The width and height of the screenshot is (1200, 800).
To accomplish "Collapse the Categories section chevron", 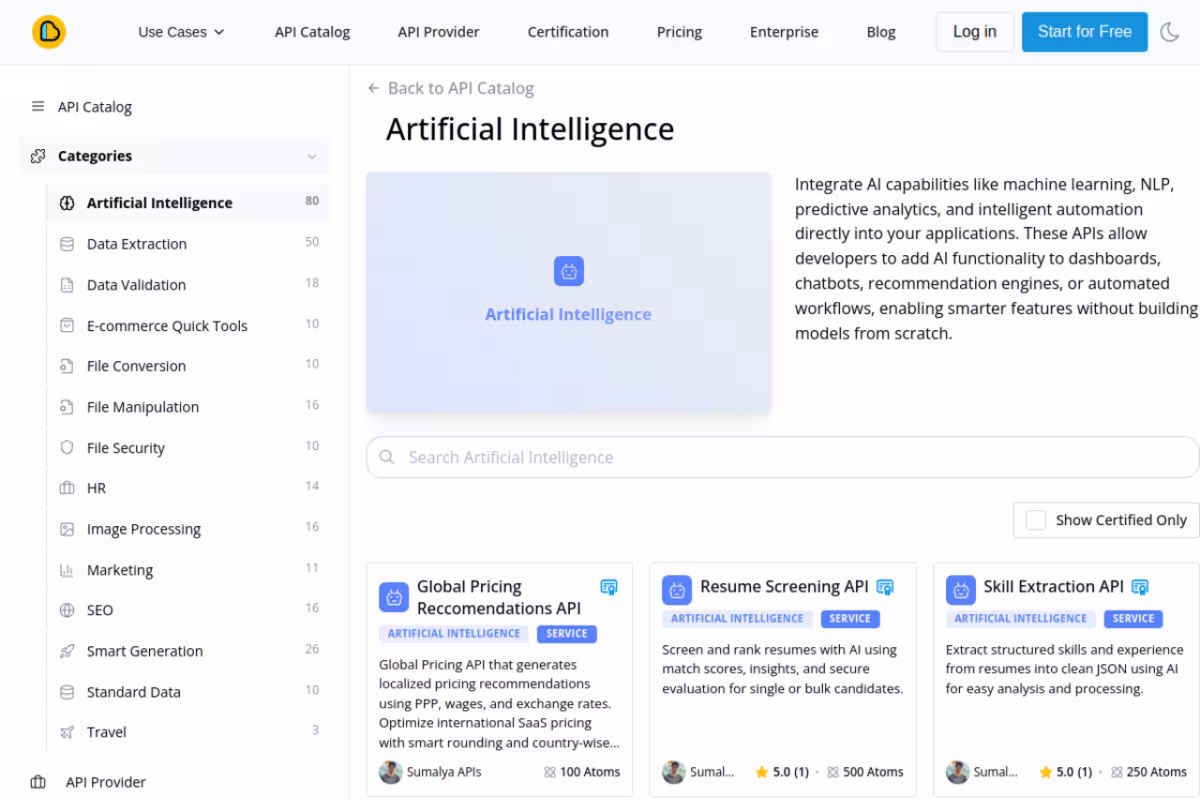I will coord(312,157).
